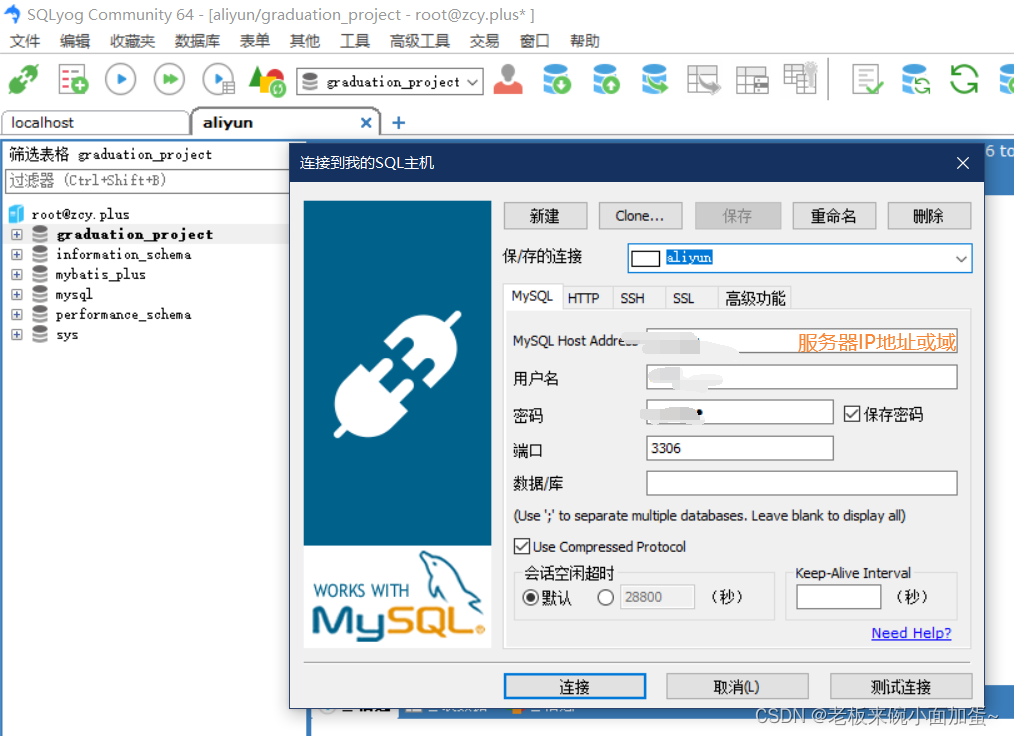
Task: Open new query editor toolbar icon
Action: (72, 80)
